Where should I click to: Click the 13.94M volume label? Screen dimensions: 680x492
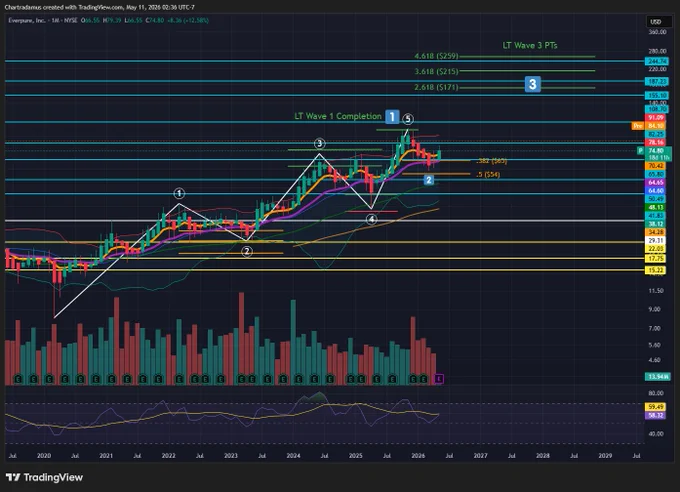pos(657,377)
